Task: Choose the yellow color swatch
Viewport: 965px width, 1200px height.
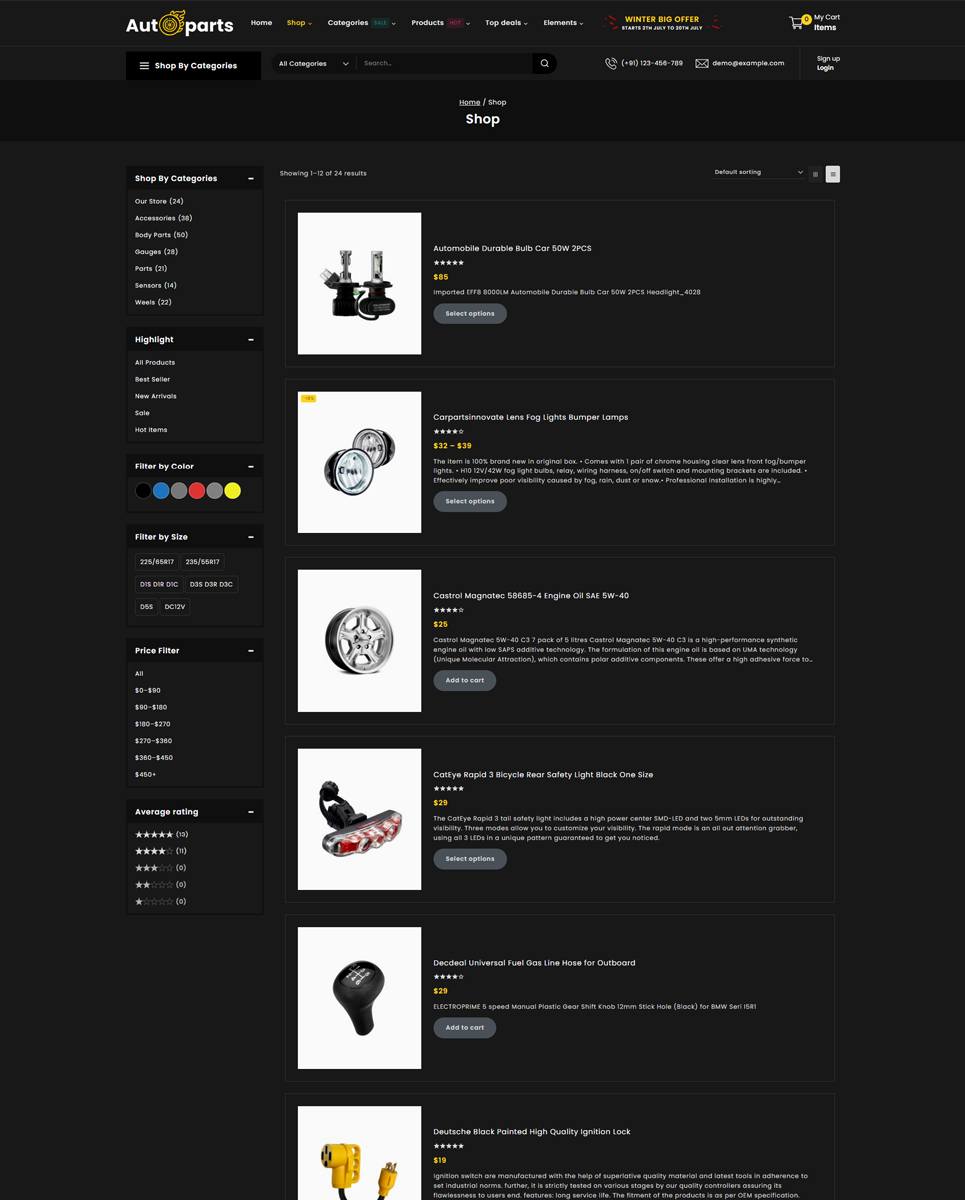Action: click(233, 491)
